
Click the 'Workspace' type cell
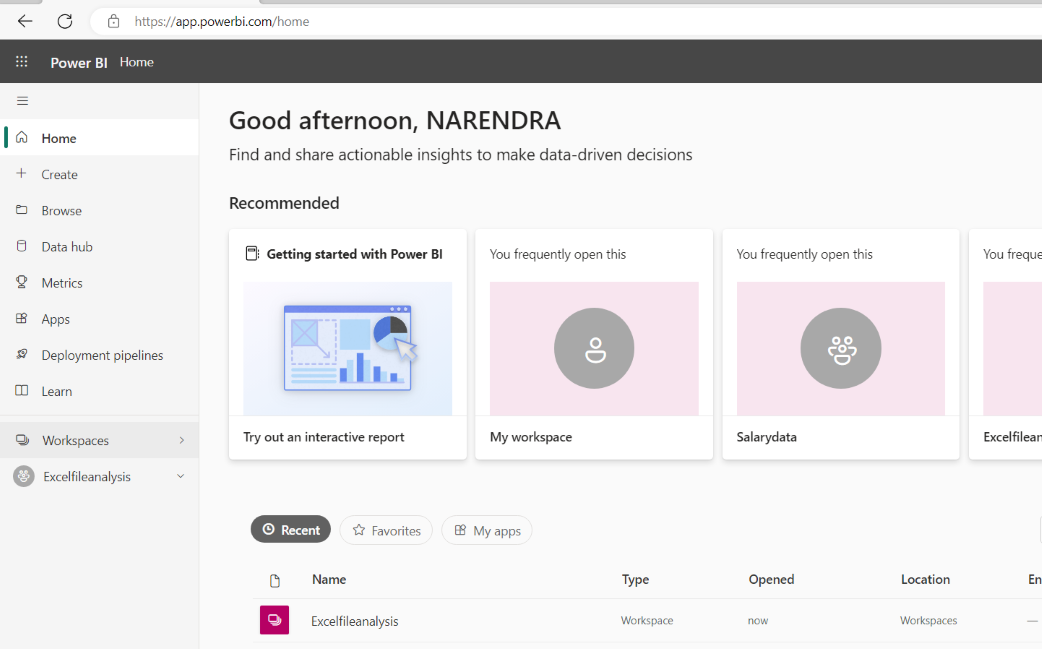647,620
